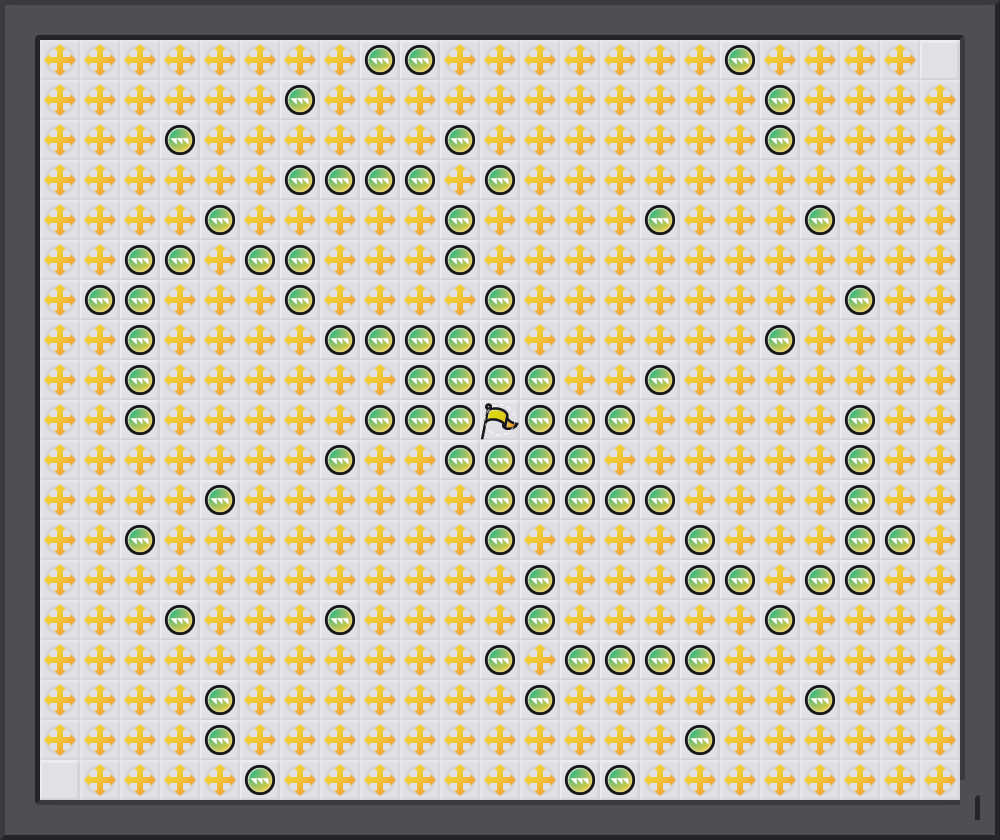Click the small dark bar on the frame's bottom-right
The height and width of the screenshot is (840, 1000).
(x=977, y=807)
